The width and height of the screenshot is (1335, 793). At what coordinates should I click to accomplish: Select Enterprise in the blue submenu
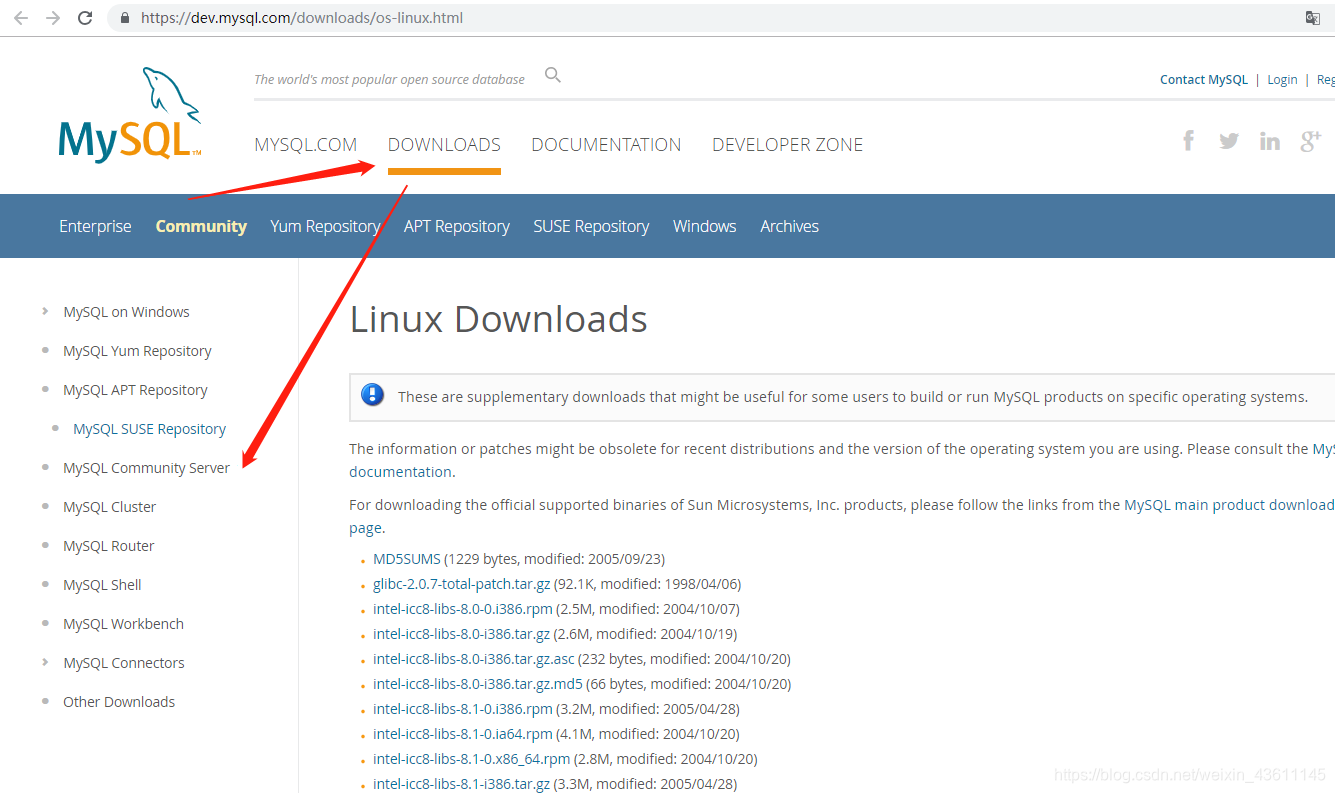click(95, 226)
